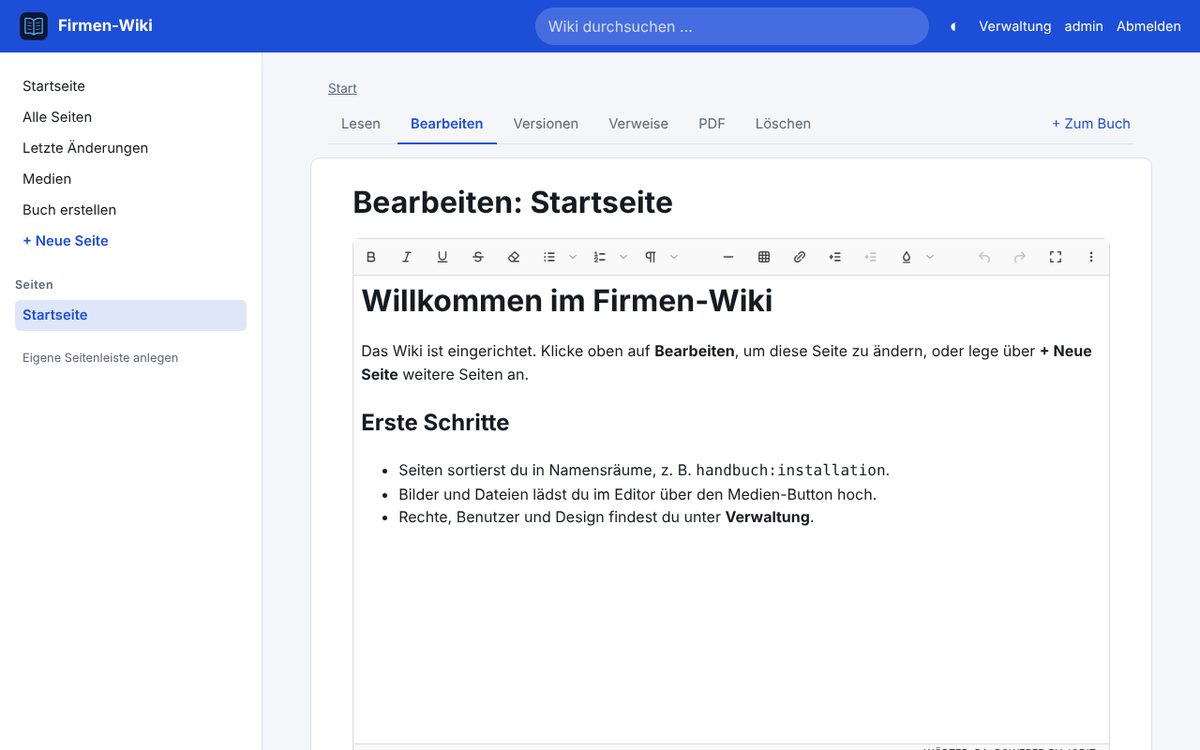Decrease indent of the text
This screenshot has width=1200, height=750.
pos(871,257)
